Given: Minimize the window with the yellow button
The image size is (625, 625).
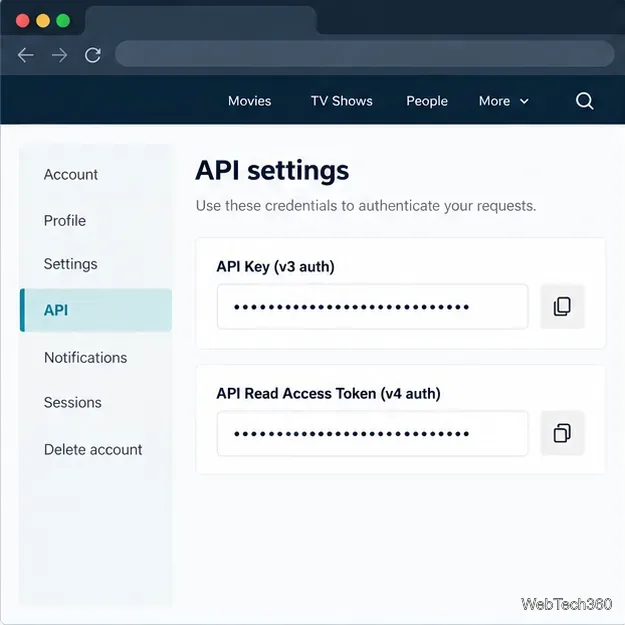Looking at the screenshot, I should coord(43,21).
